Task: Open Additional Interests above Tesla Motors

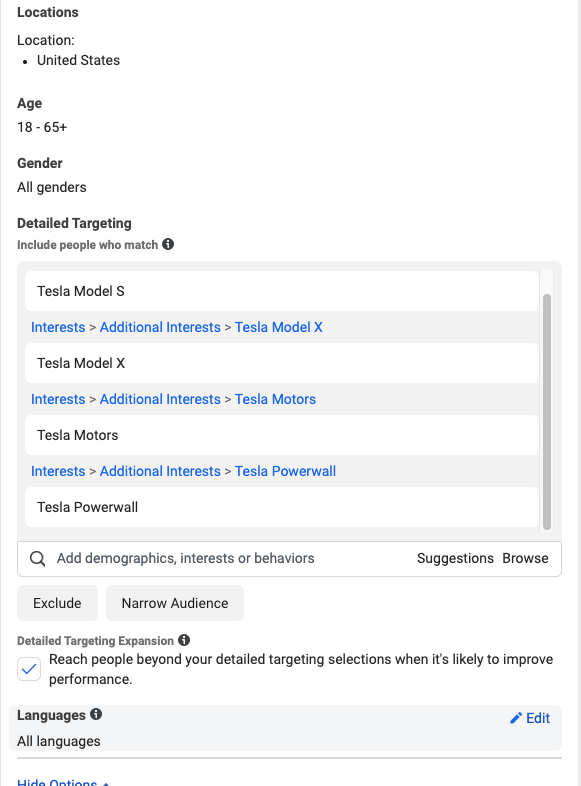Action: (160, 400)
